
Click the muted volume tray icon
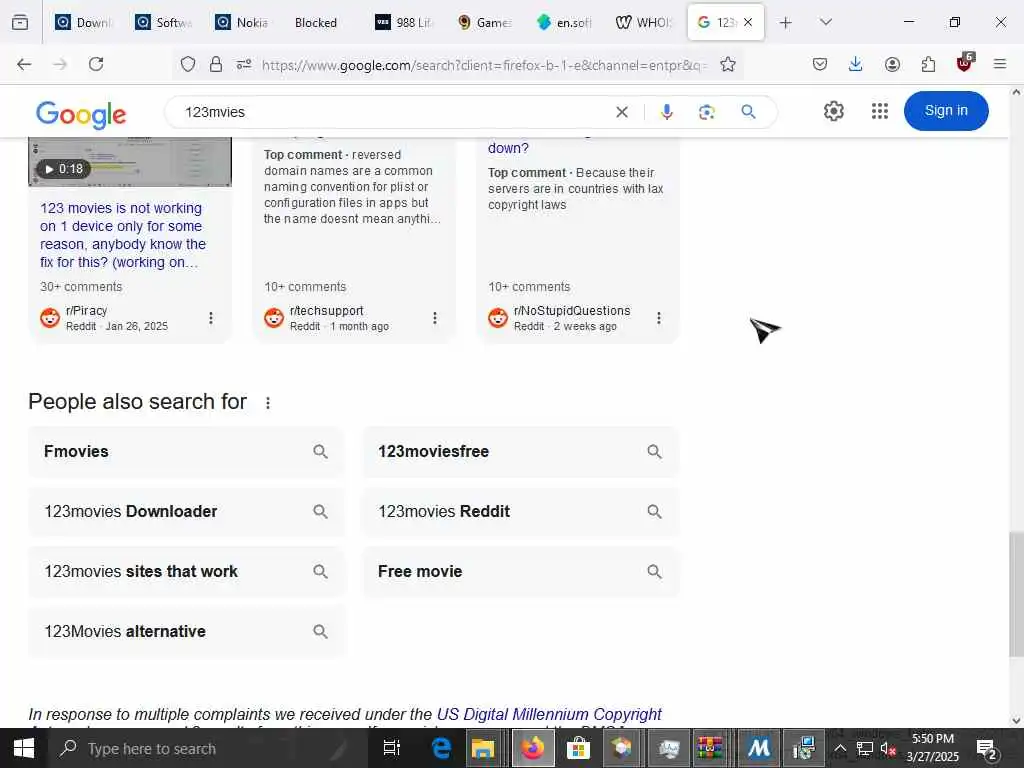tap(888, 748)
